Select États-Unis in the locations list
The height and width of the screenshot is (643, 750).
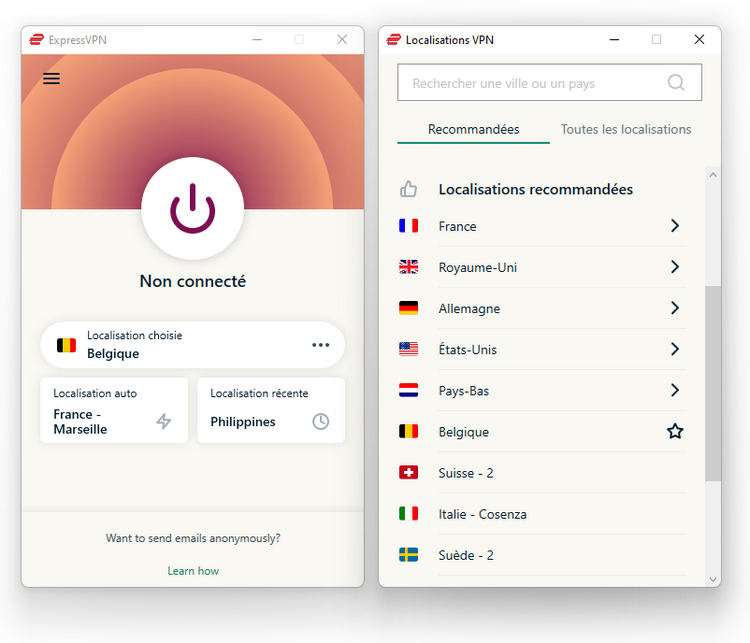[542, 349]
